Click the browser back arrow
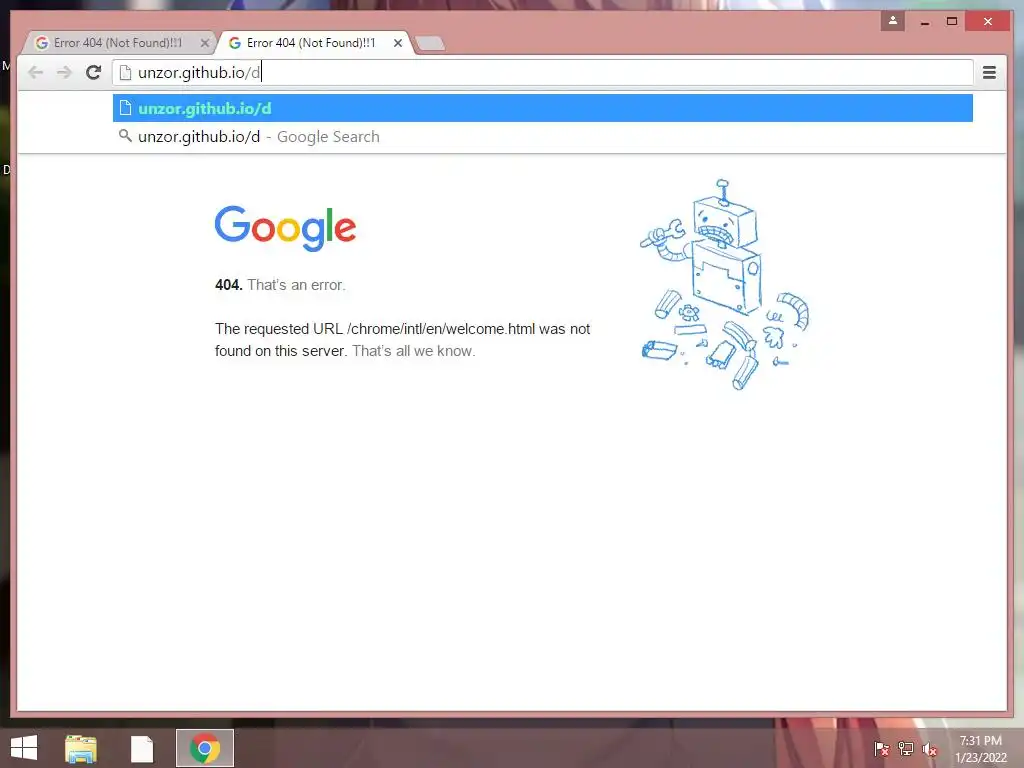Image resolution: width=1024 pixels, height=768 pixels. 35,72
